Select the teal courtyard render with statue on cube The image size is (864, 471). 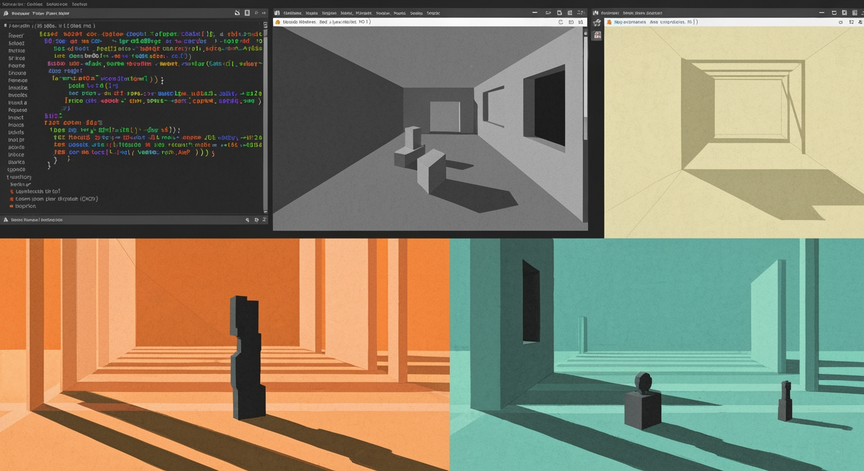657,355
